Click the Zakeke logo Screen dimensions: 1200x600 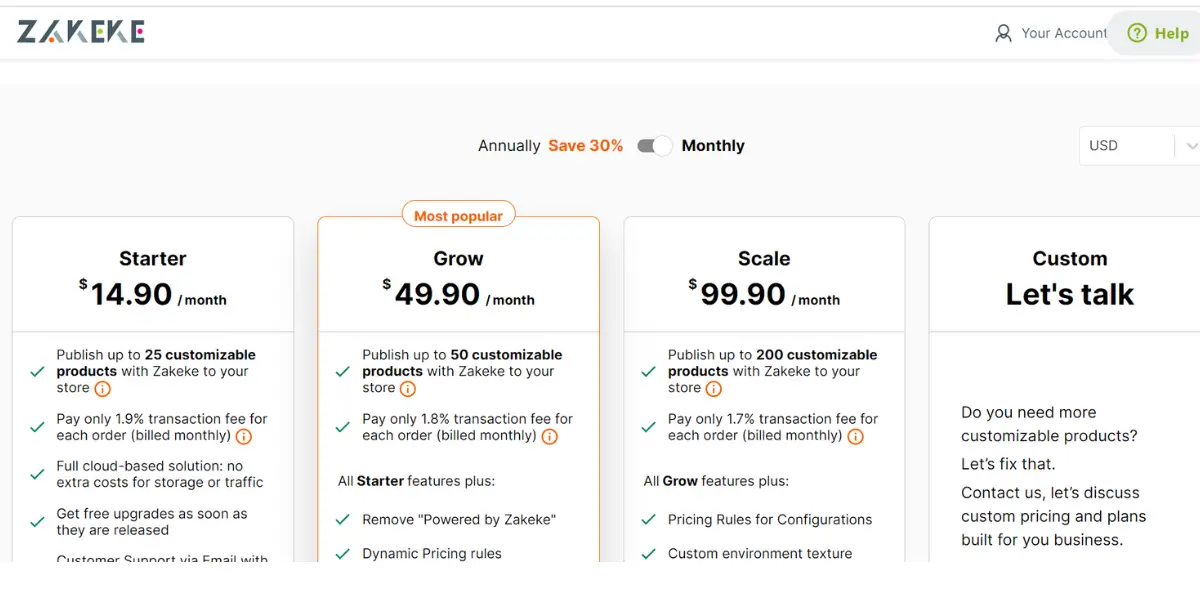[x=81, y=32]
